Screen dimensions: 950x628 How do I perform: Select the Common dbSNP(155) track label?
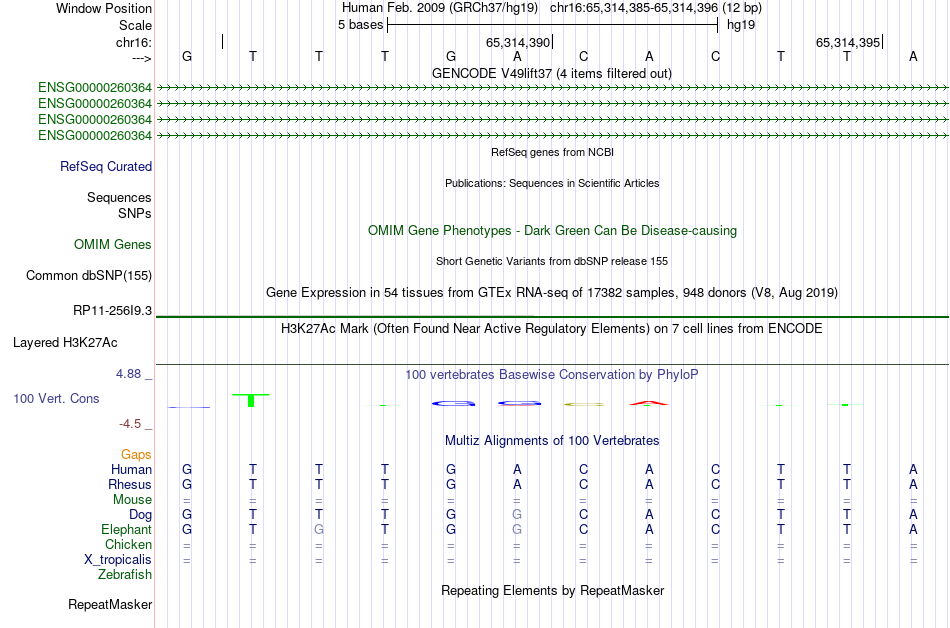(x=88, y=276)
